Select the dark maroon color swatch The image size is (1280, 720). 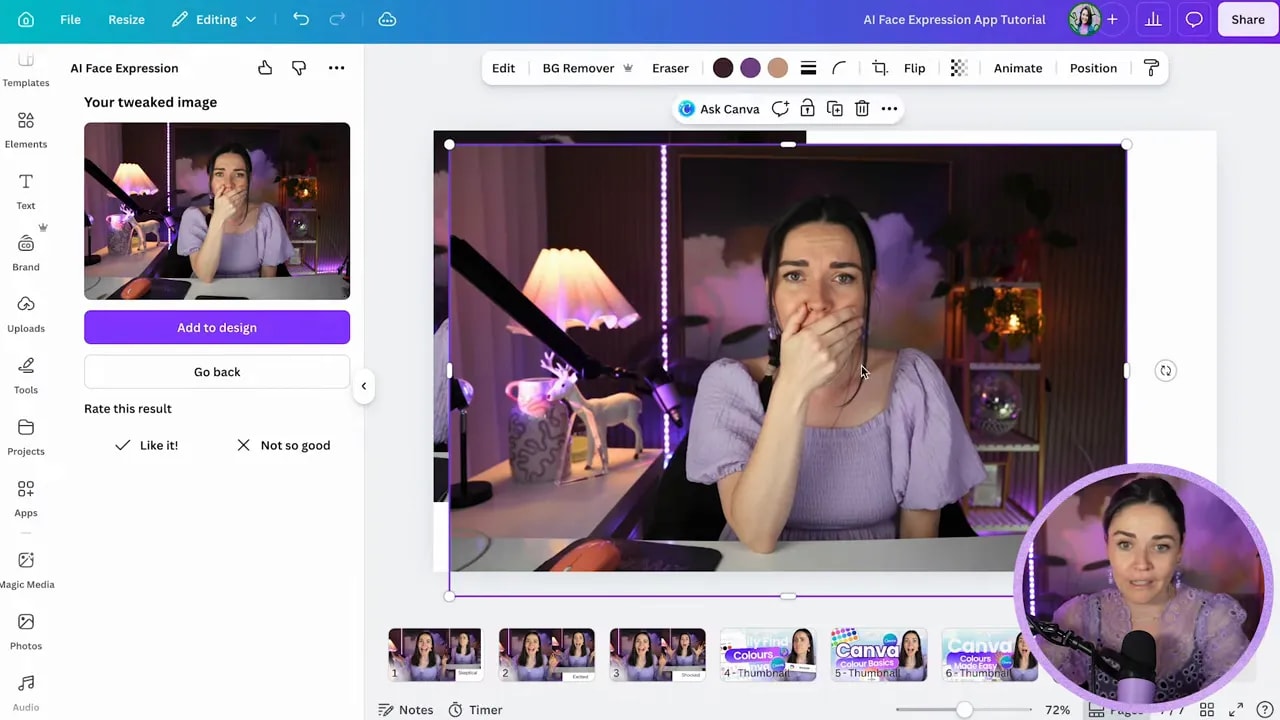[x=723, y=68]
